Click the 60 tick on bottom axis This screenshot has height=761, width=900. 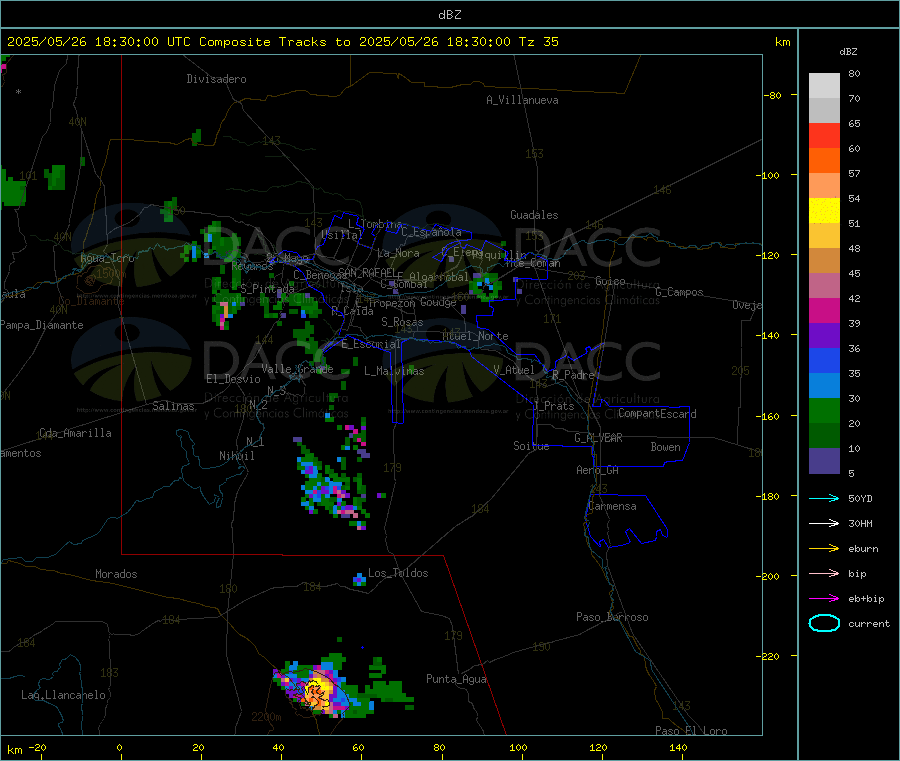click(x=358, y=747)
